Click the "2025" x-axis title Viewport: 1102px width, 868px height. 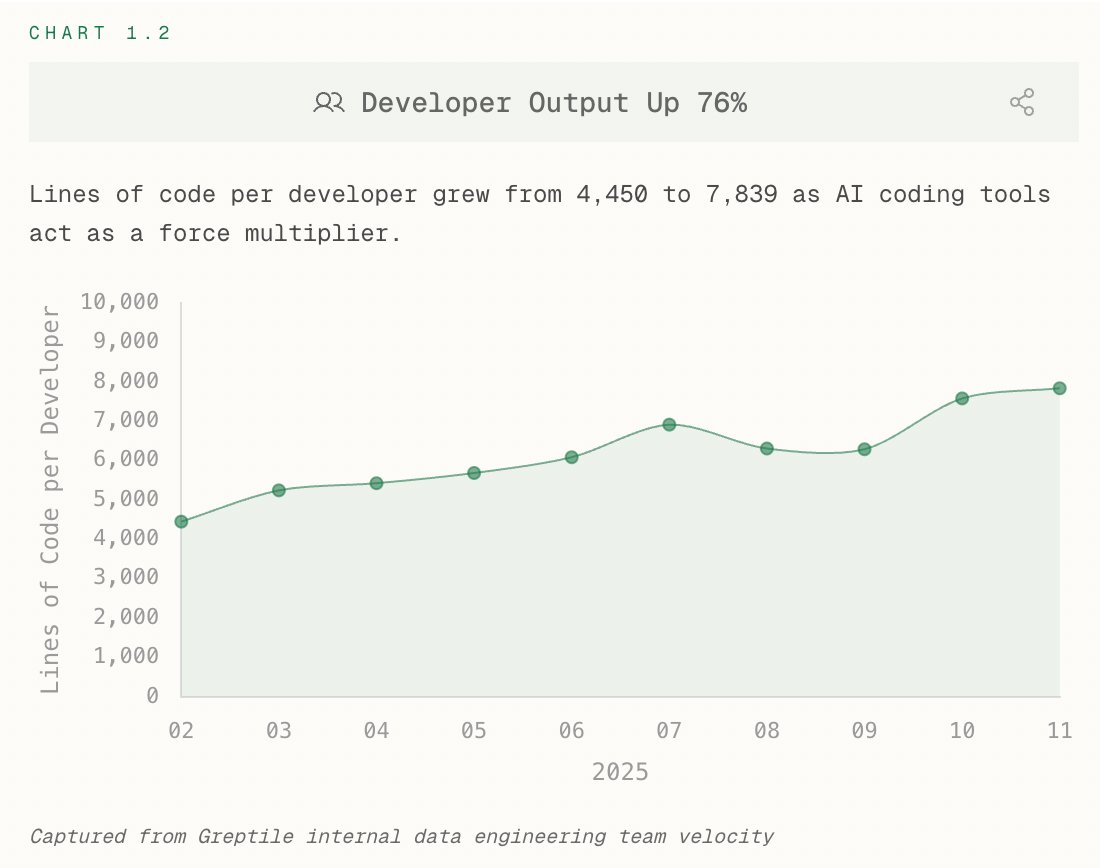pyautogui.click(x=620, y=772)
